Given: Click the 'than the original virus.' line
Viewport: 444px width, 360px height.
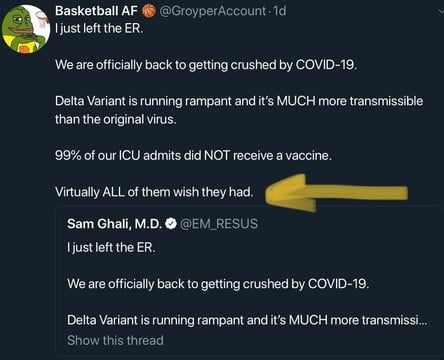Looking at the screenshot, I should 116,119.
